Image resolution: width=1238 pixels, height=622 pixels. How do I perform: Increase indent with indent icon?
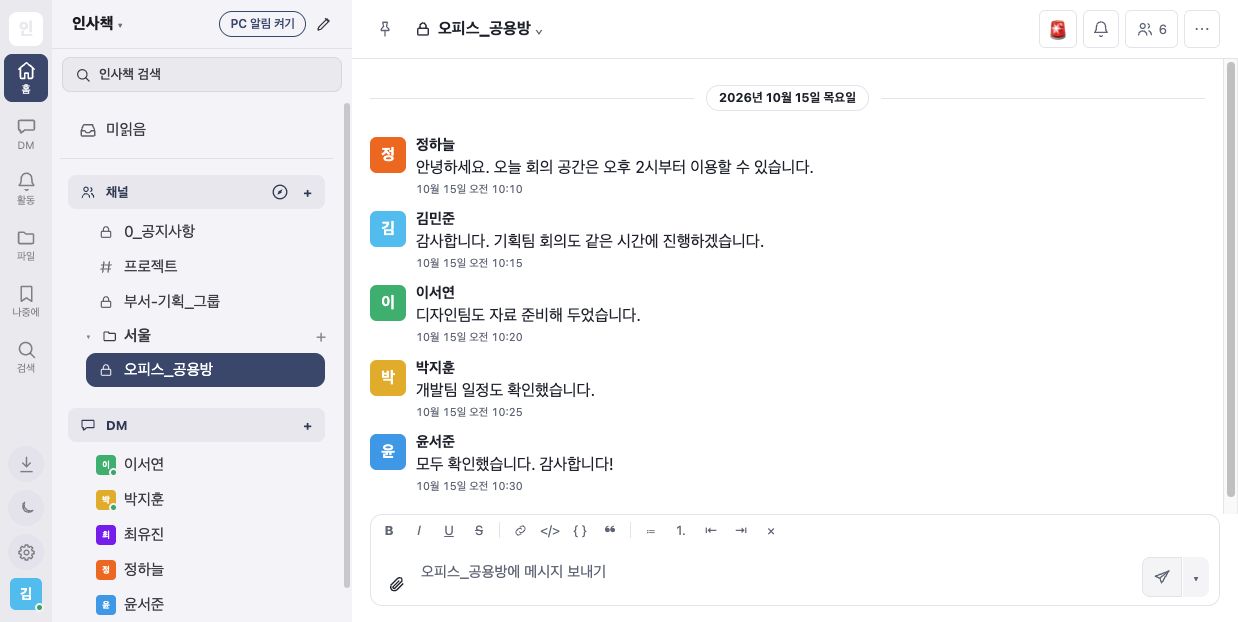pos(741,531)
